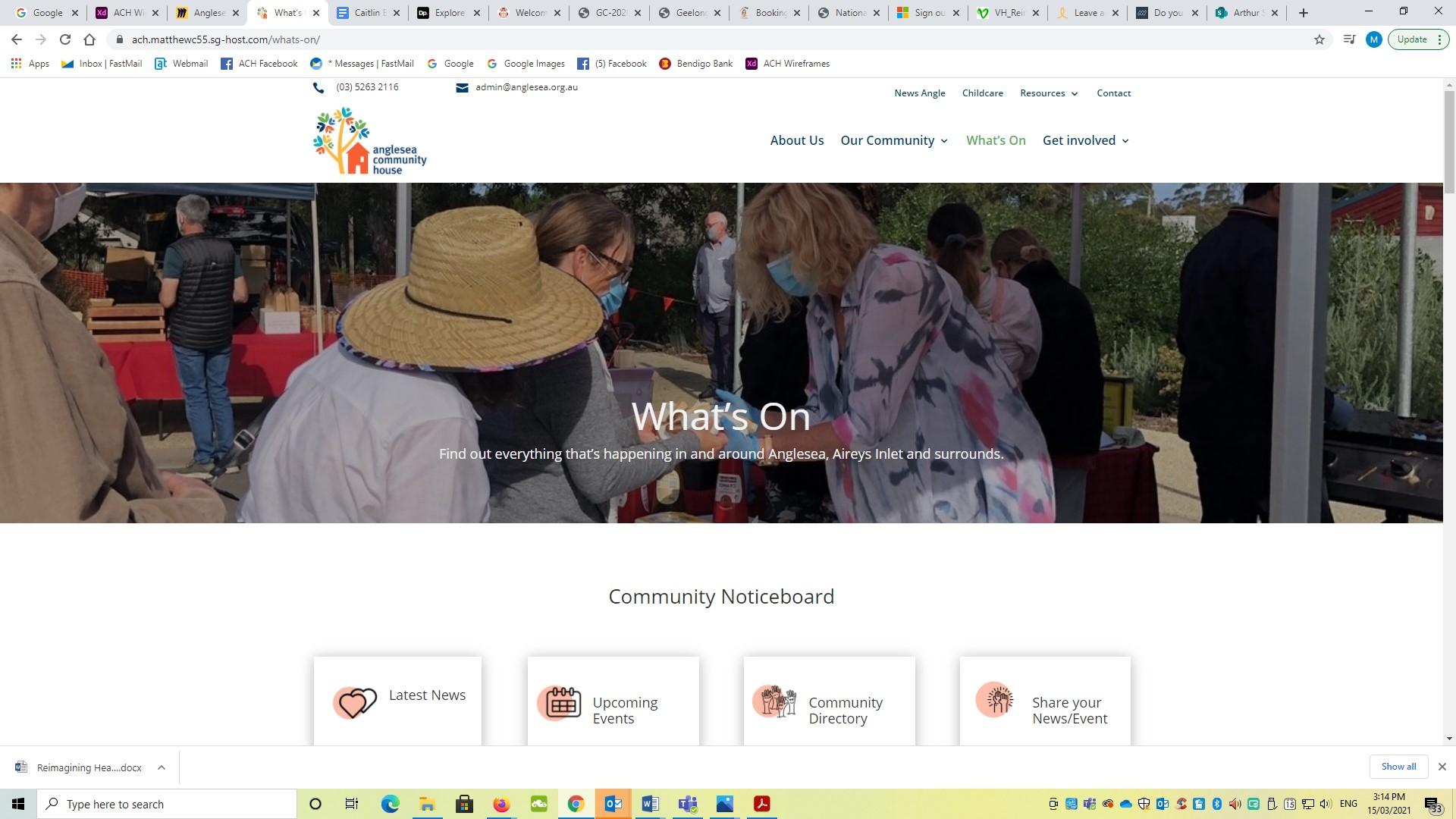
Task: Click Show all downloads button
Action: point(1398,767)
